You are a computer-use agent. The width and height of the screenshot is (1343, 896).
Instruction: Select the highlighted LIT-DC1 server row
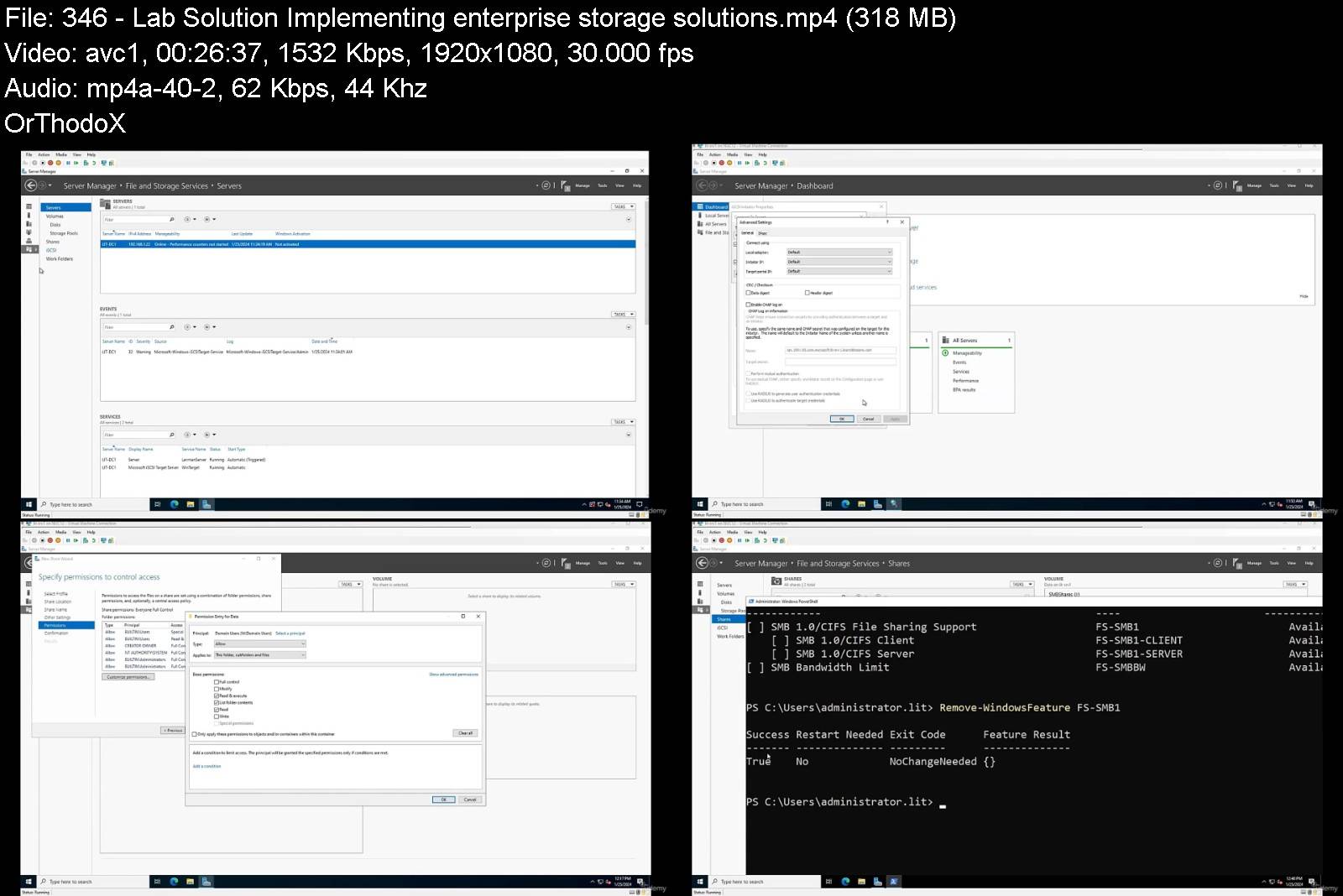pos(368,244)
